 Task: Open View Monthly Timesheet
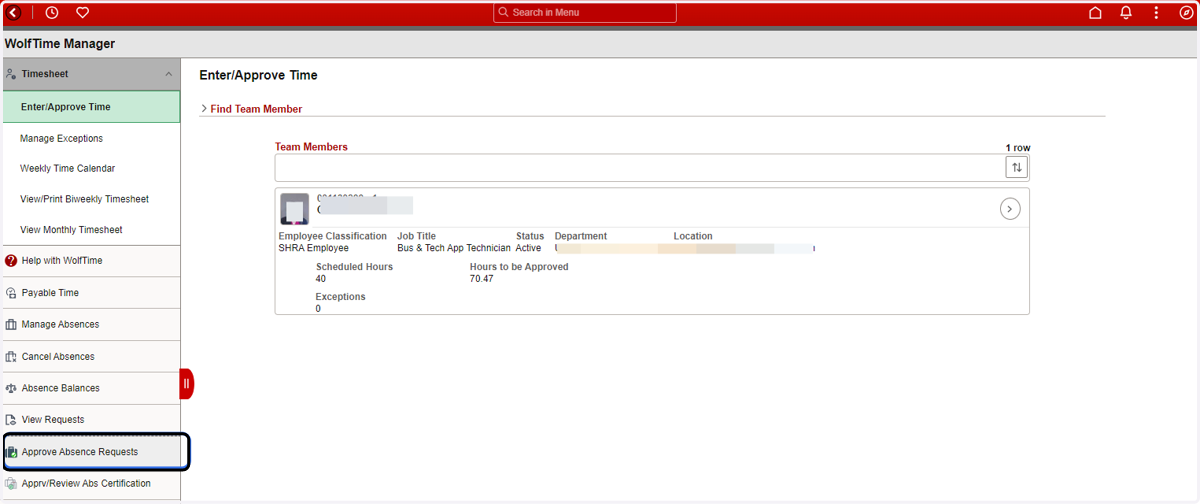click(x=71, y=230)
